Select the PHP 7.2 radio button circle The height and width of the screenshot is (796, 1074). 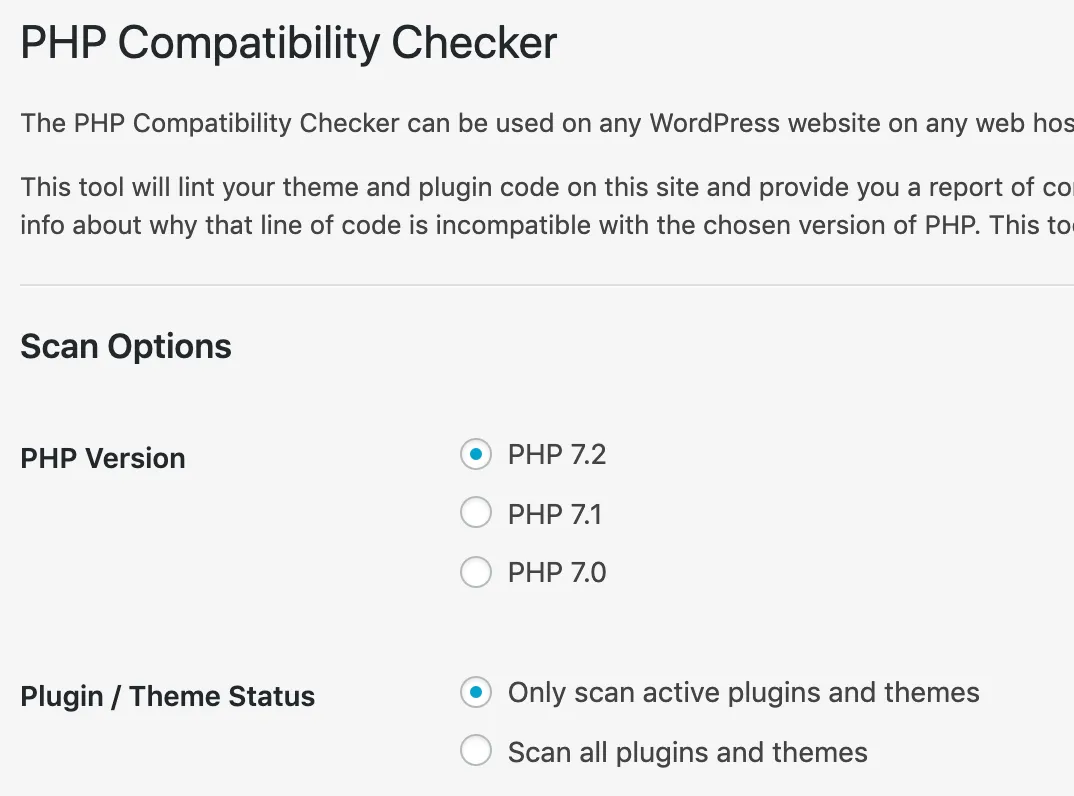click(476, 455)
